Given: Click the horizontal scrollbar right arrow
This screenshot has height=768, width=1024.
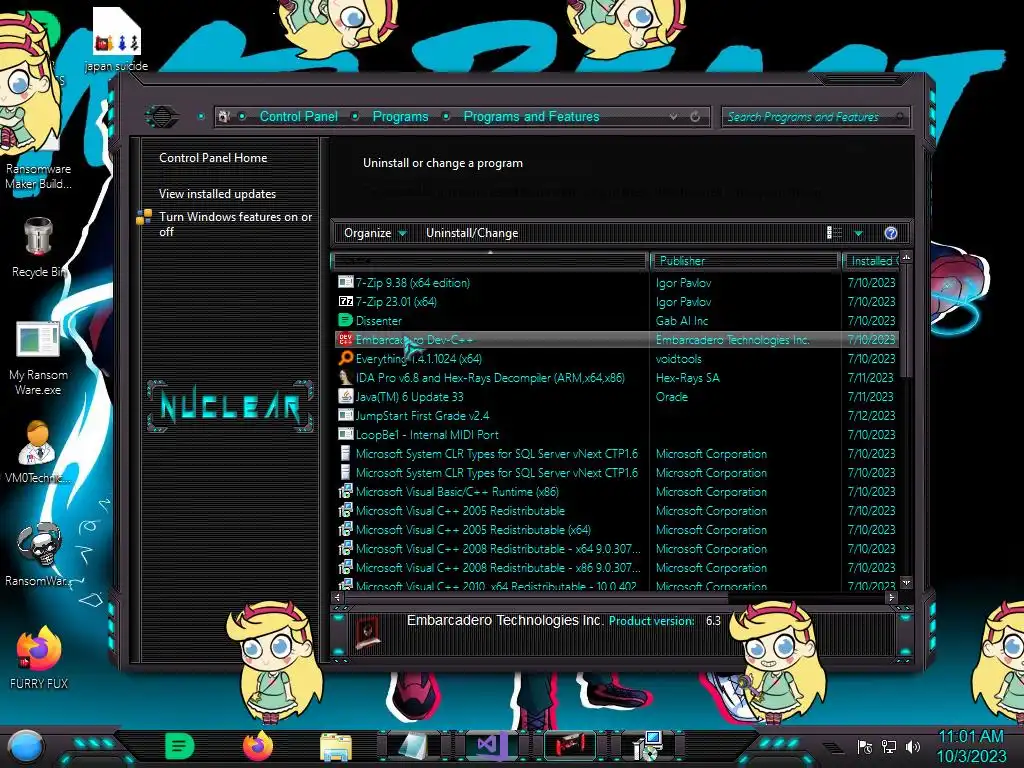Looking at the screenshot, I should 891,597.
